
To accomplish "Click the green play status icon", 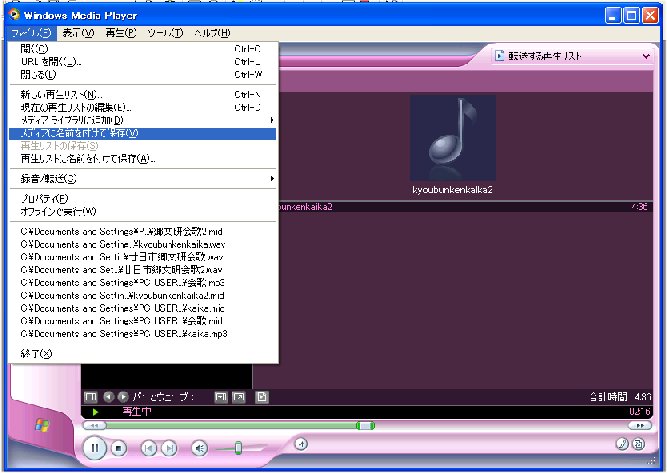I will (x=95, y=412).
